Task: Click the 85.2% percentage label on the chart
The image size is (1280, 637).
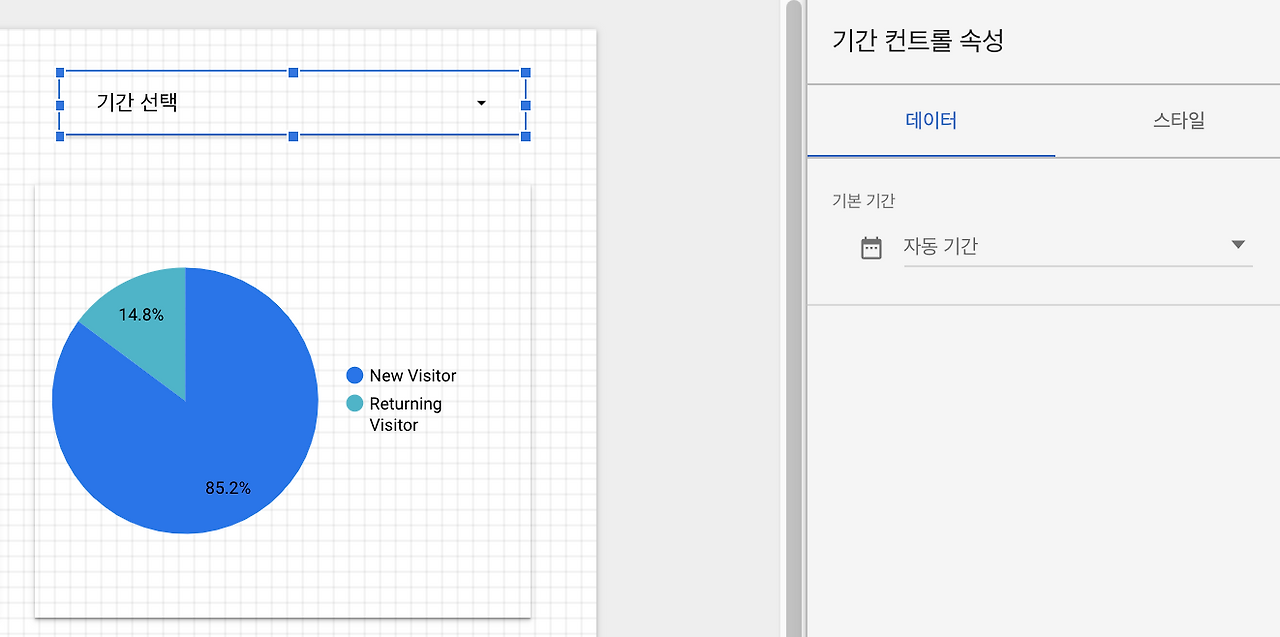Action: pyautogui.click(x=227, y=488)
